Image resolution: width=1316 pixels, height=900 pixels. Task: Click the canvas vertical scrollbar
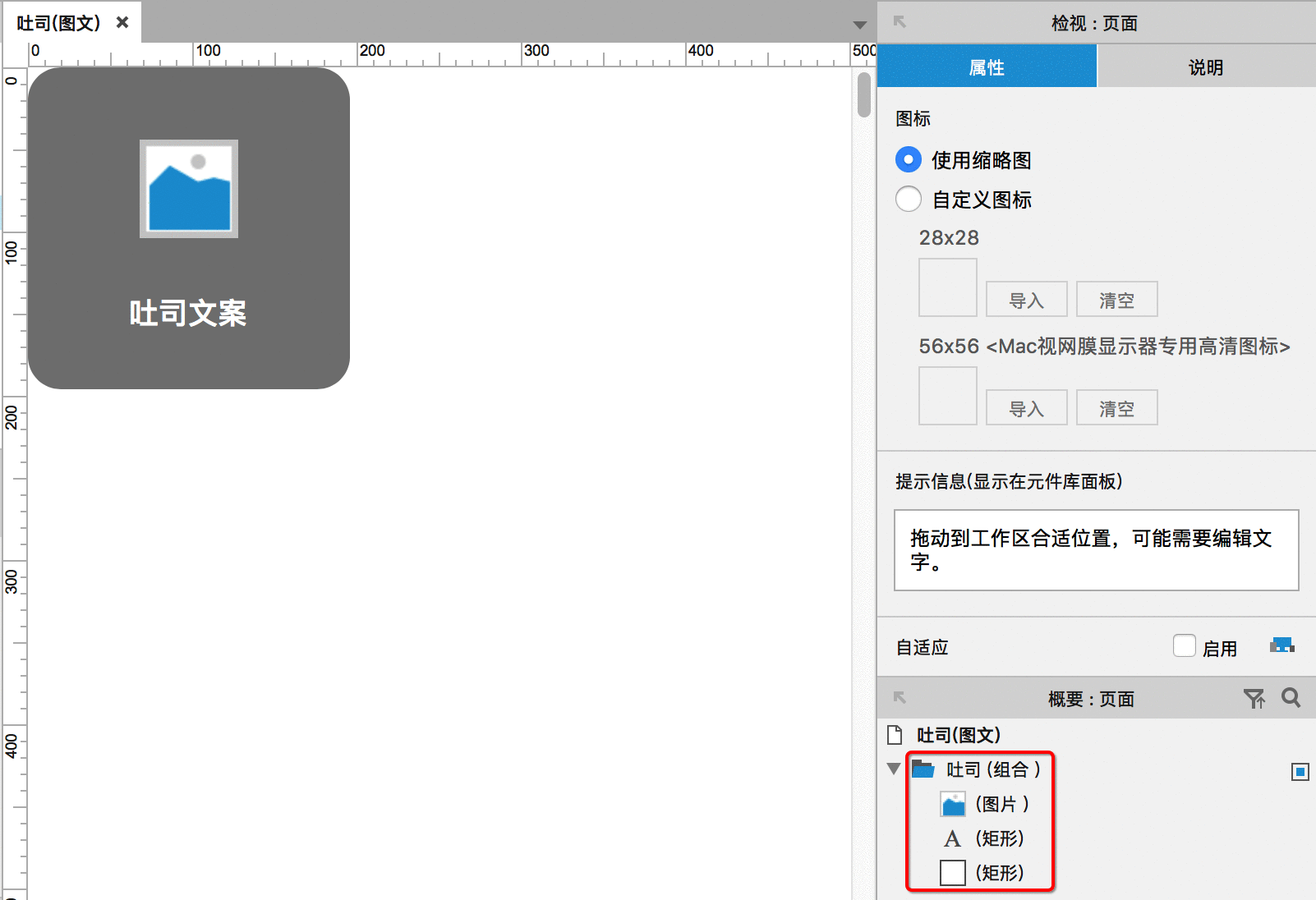point(863,94)
